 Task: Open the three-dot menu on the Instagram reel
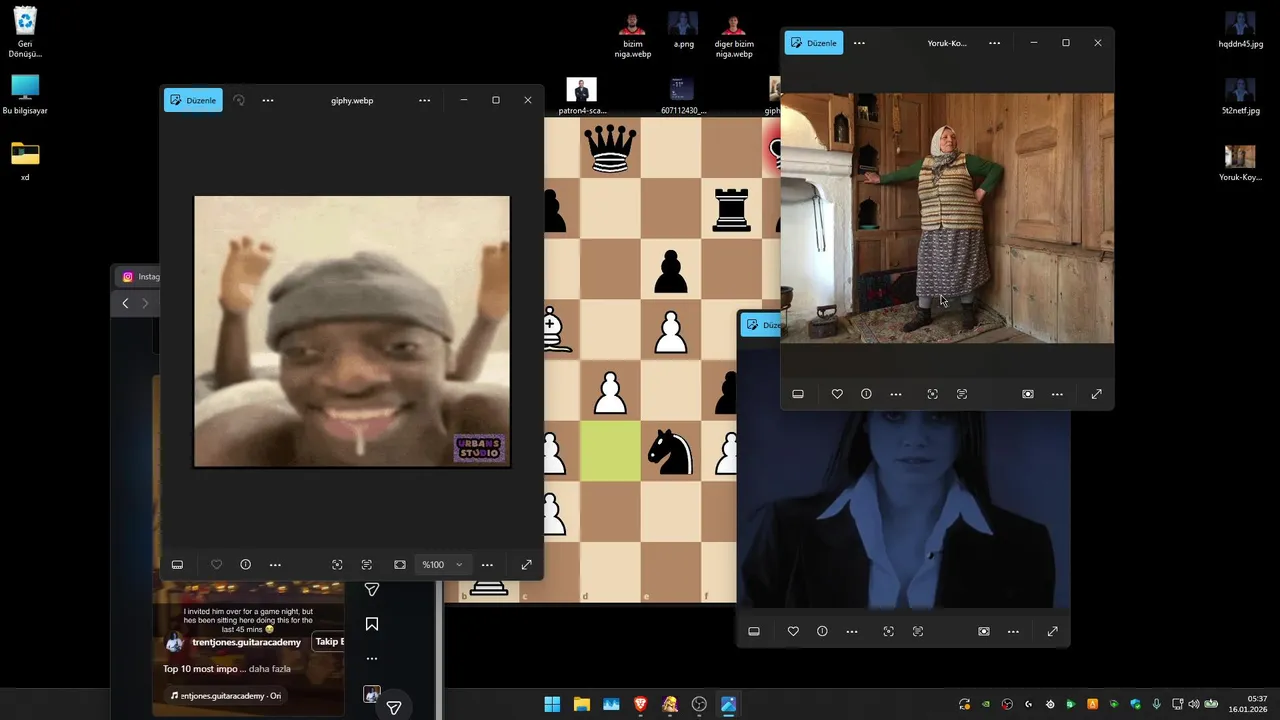click(x=372, y=659)
